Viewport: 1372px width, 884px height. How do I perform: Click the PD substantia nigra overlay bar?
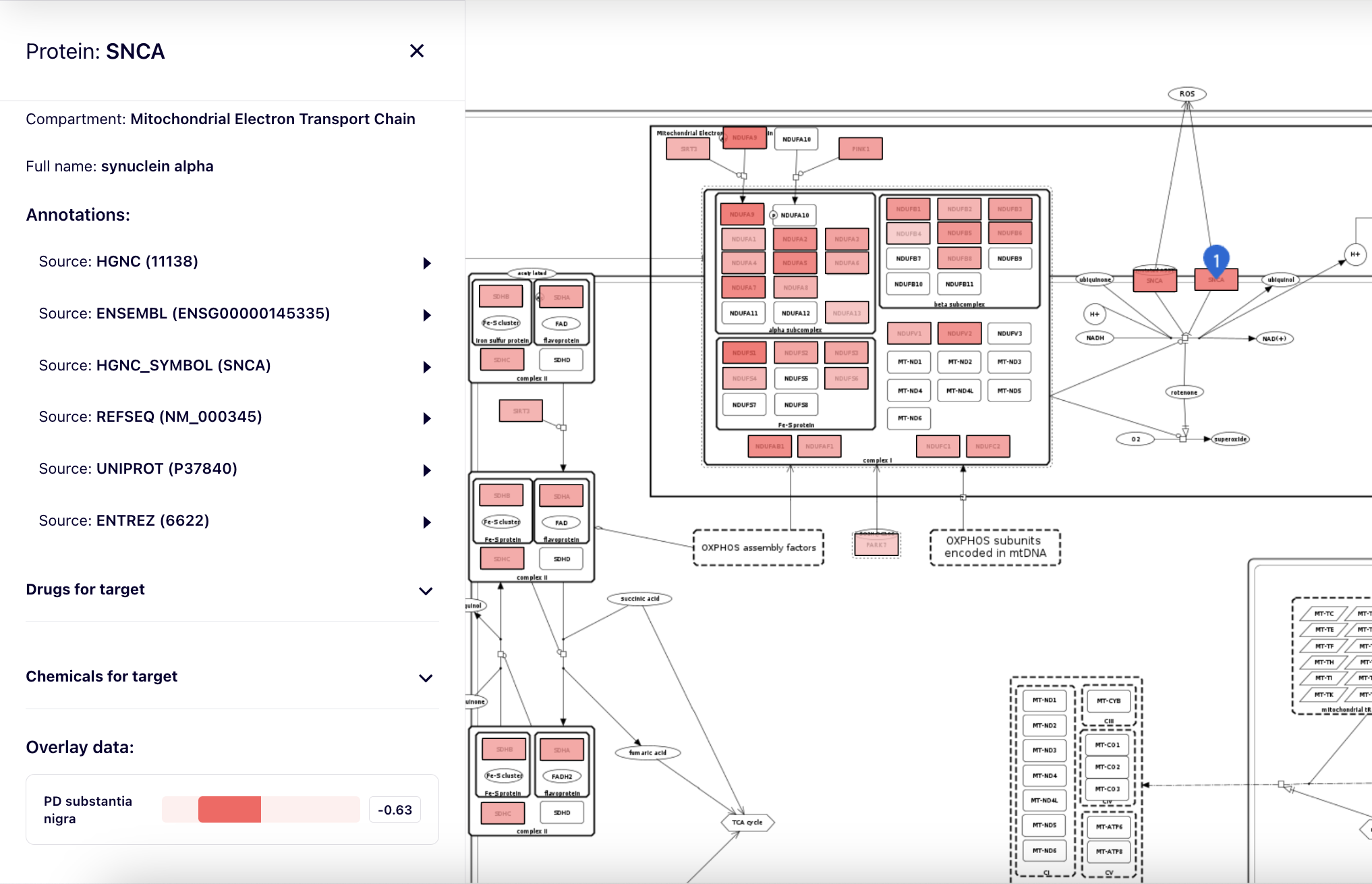pyautogui.click(x=260, y=809)
